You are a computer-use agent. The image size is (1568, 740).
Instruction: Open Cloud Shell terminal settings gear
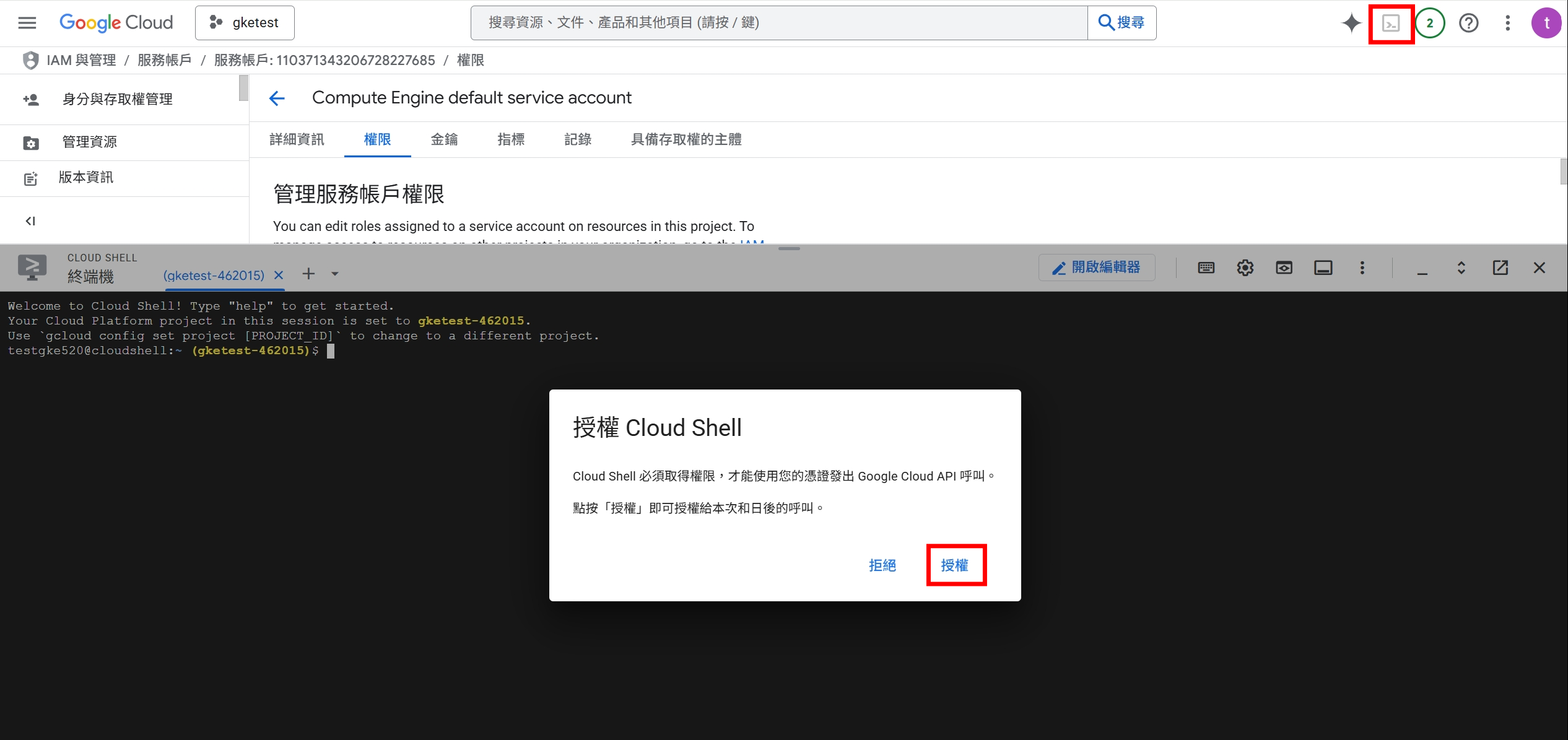coord(1245,268)
